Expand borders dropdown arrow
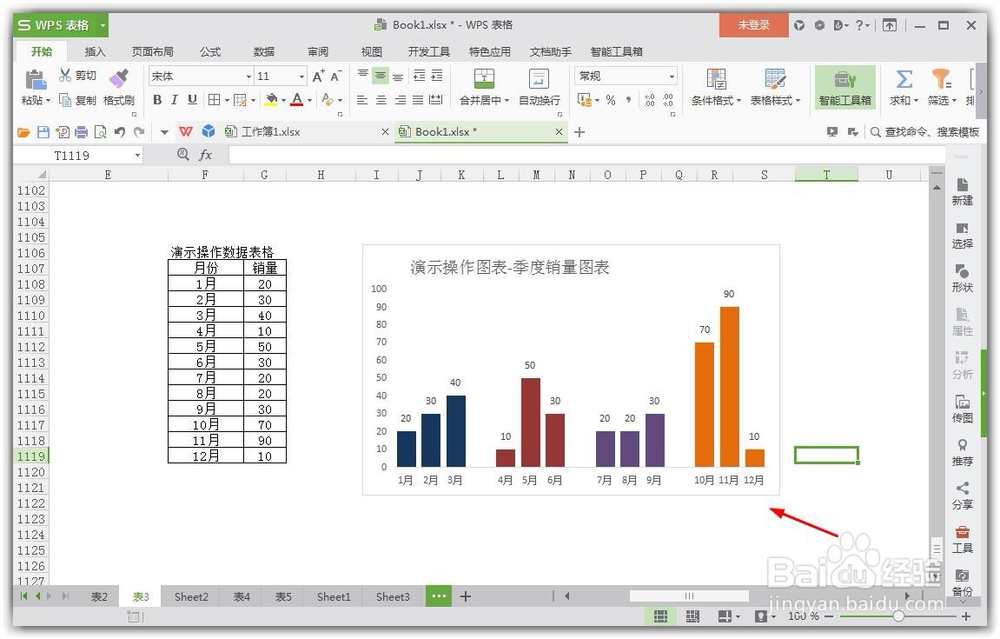Screen dimensions: 1000x639 tap(226, 100)
